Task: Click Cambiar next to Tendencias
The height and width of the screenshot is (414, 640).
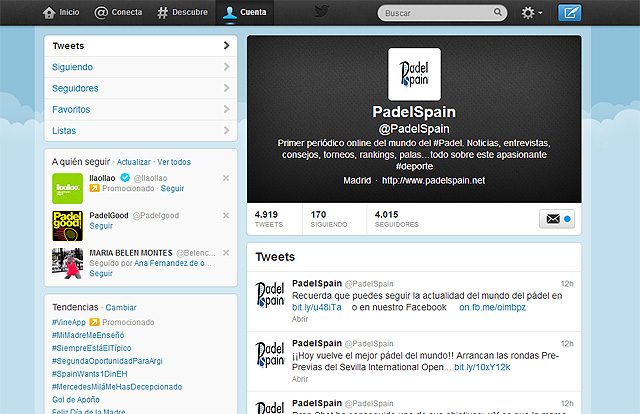Action: [121, 307]
